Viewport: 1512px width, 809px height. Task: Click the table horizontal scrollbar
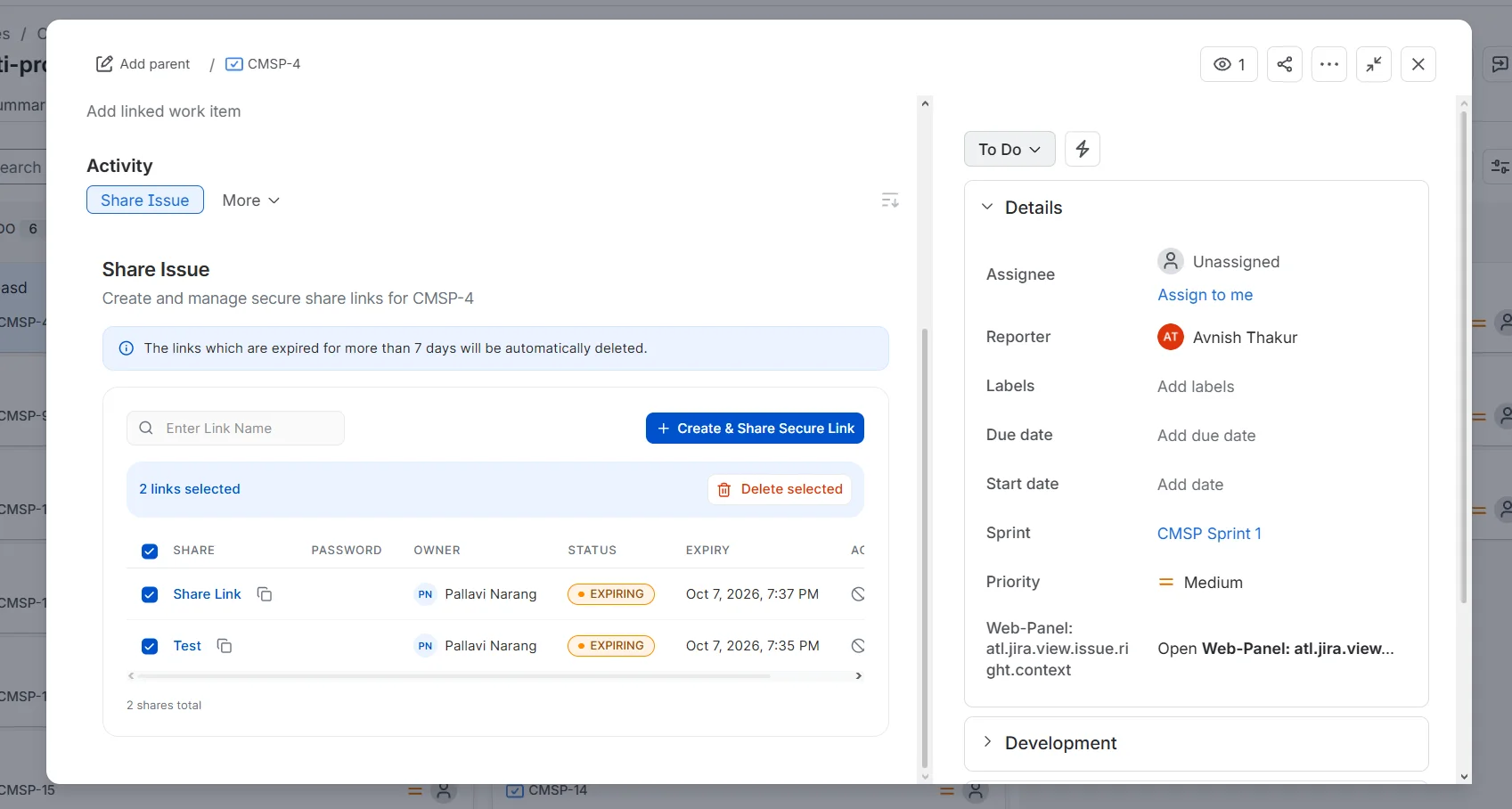click(453, 676)
